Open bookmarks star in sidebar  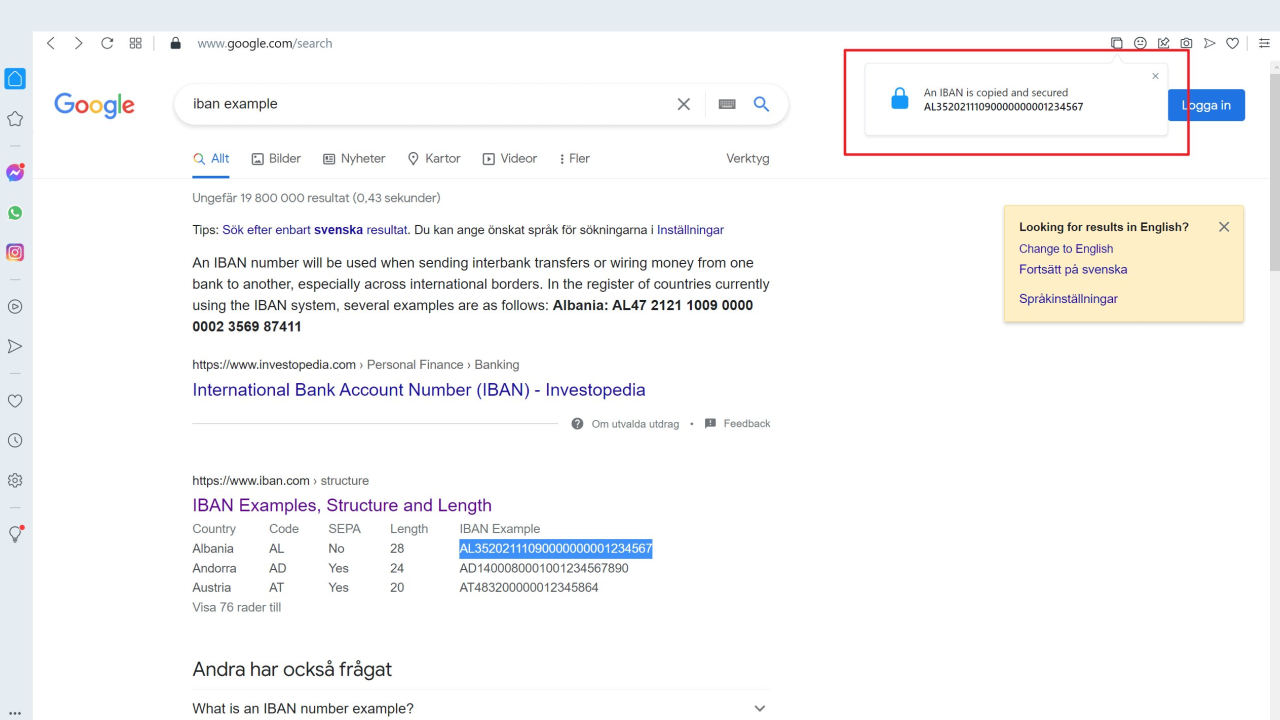(x=15, y=119)
